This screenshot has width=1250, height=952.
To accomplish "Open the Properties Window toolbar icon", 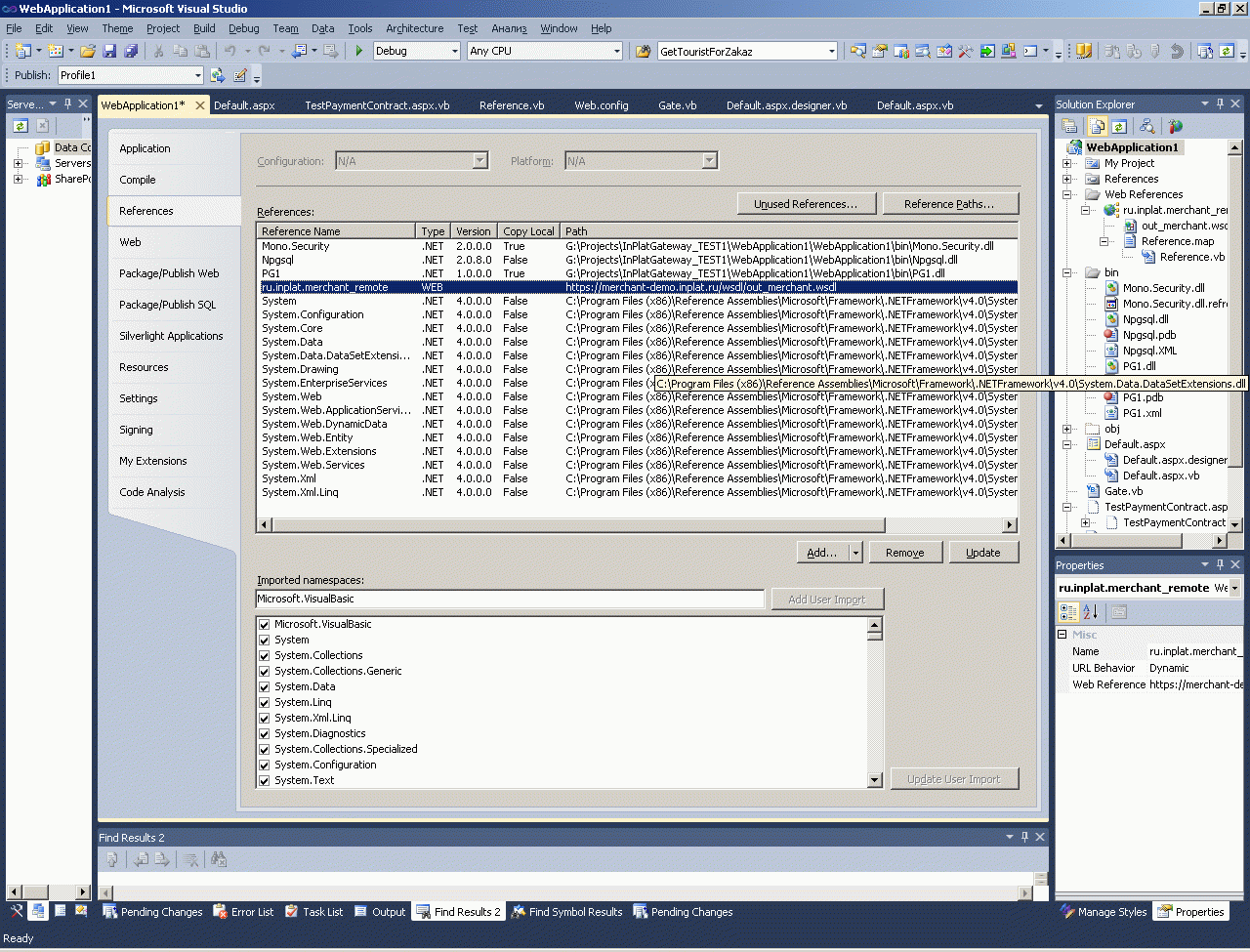I will click(880, 51).
